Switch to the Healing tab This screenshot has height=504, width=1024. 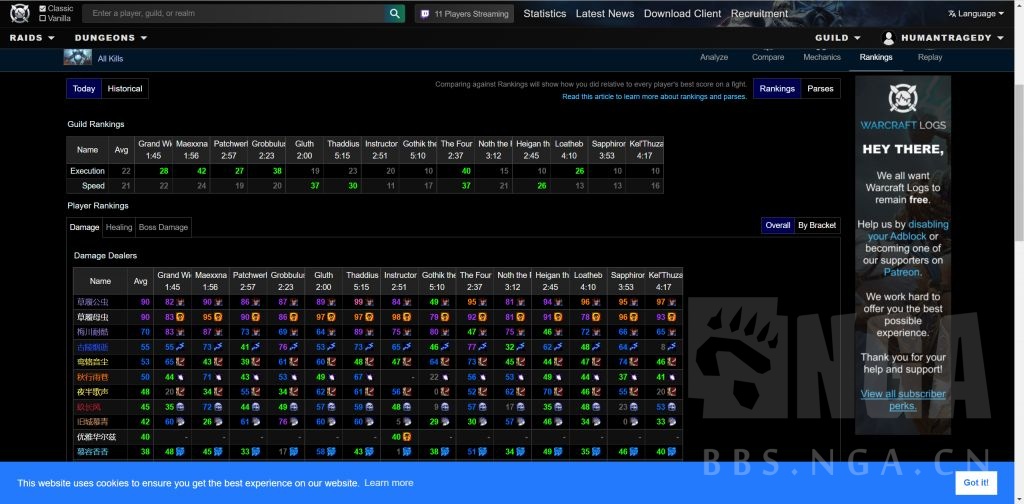(x=119, y=227)
